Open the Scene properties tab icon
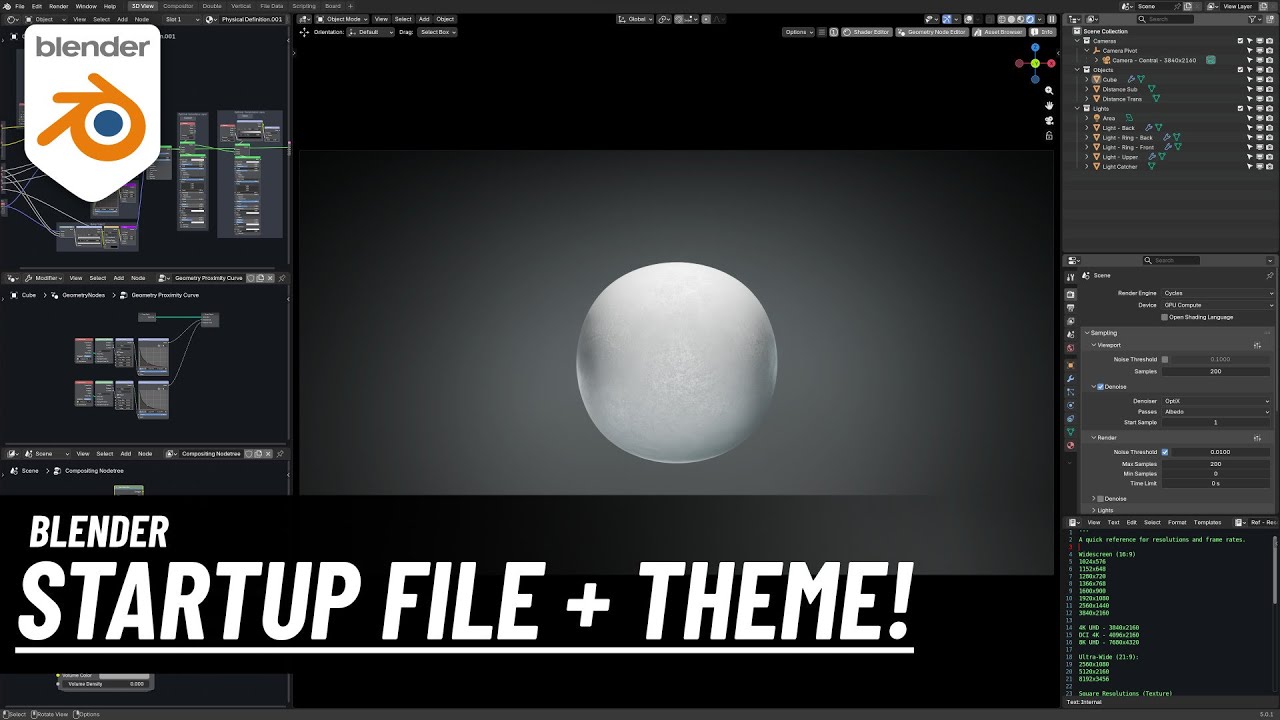Screen dimensions: 1280x720 click(x=1070, y=335)
